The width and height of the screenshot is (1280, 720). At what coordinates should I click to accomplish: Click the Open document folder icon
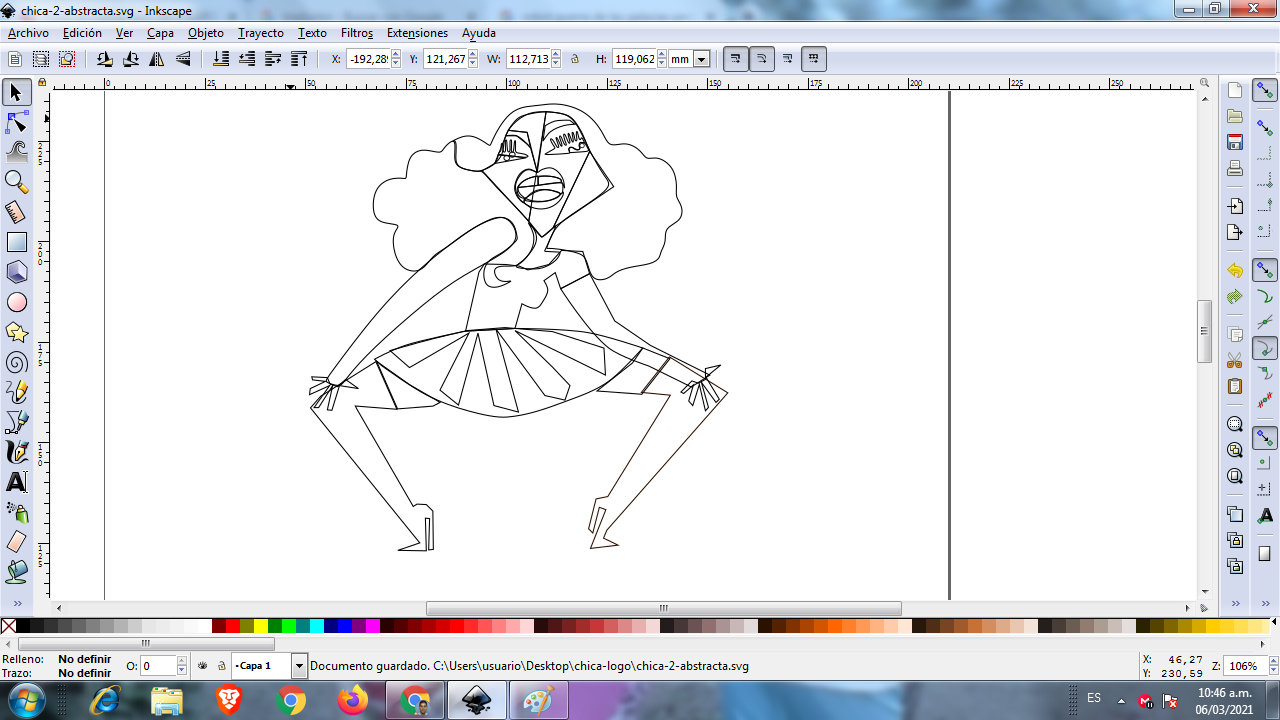(x=1235, y=116)
